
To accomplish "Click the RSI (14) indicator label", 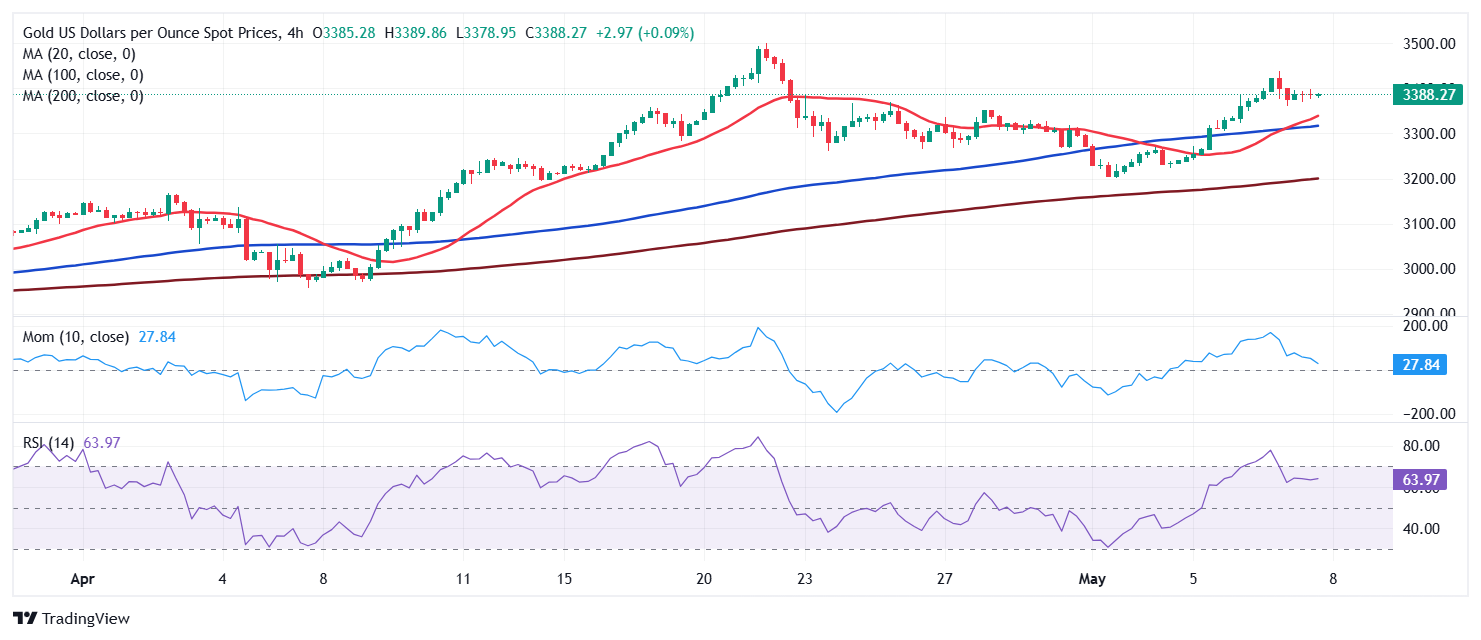I will pos(51,442).
